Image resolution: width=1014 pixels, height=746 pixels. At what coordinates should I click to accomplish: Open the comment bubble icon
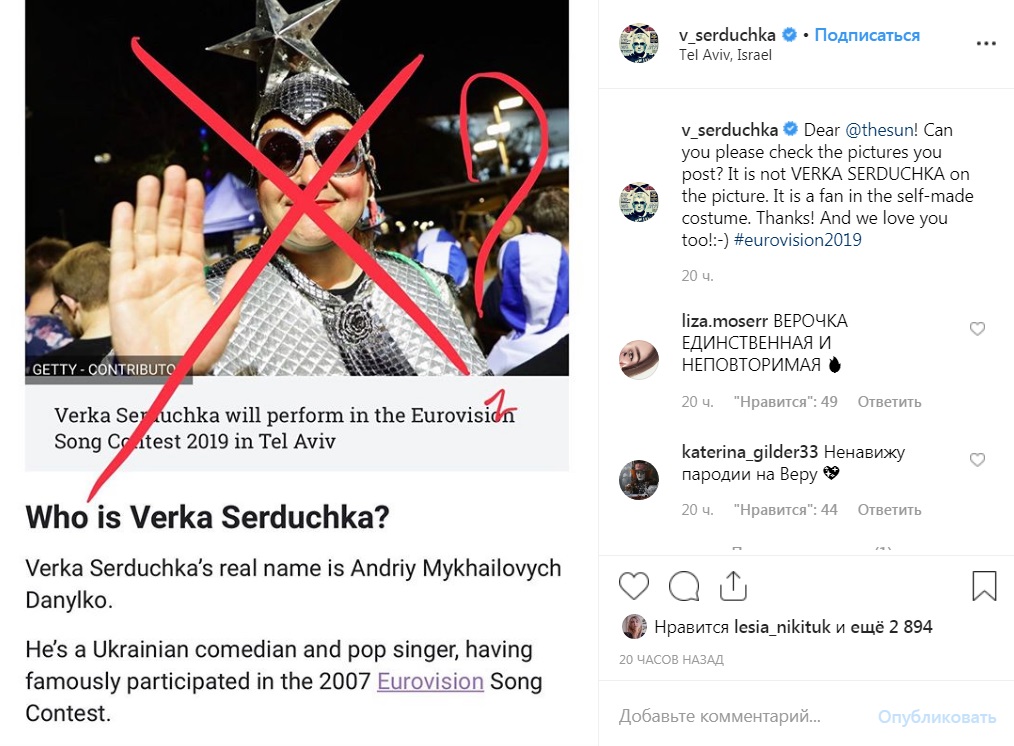(684, 586)
